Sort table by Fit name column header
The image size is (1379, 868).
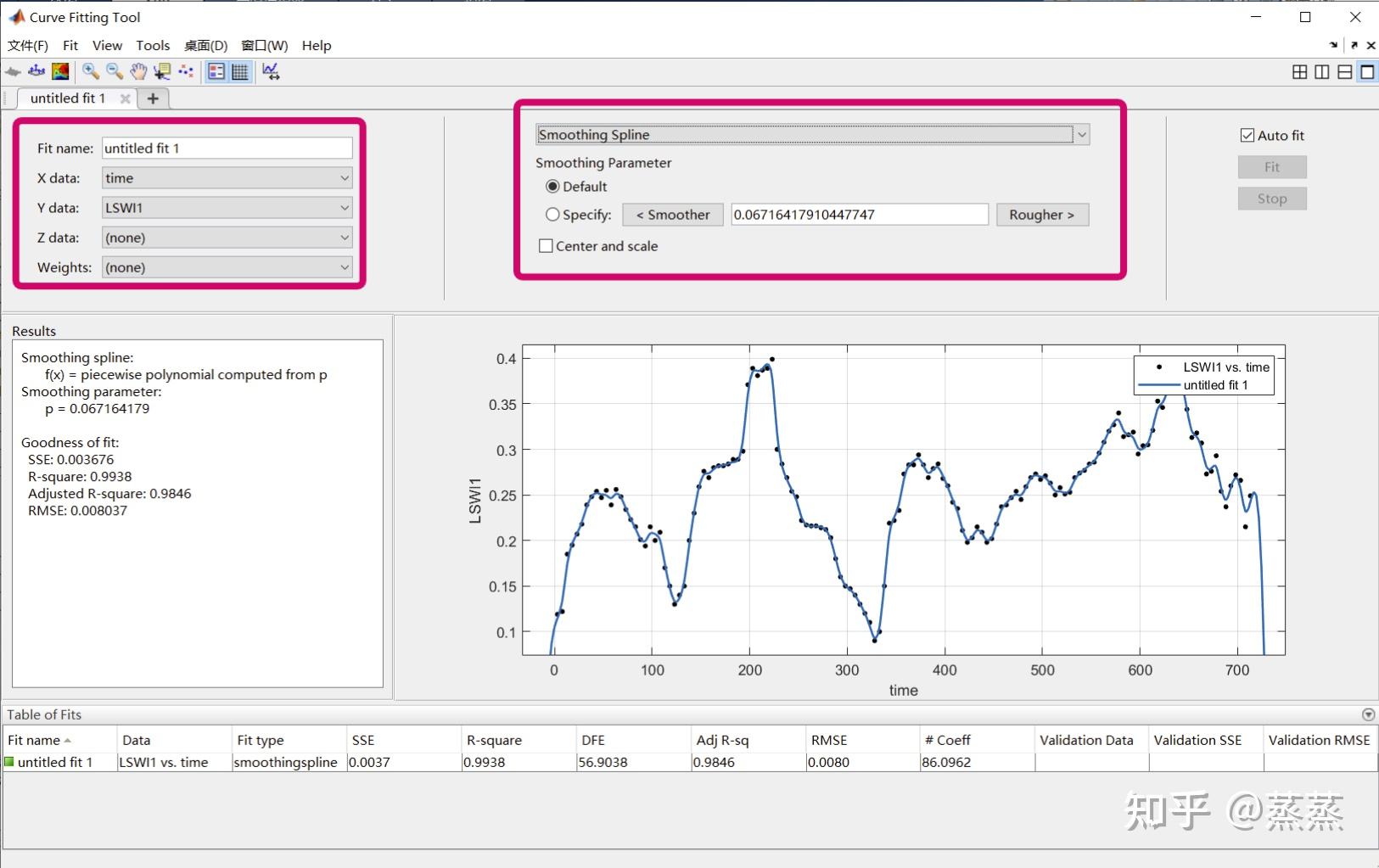point(59,740)
